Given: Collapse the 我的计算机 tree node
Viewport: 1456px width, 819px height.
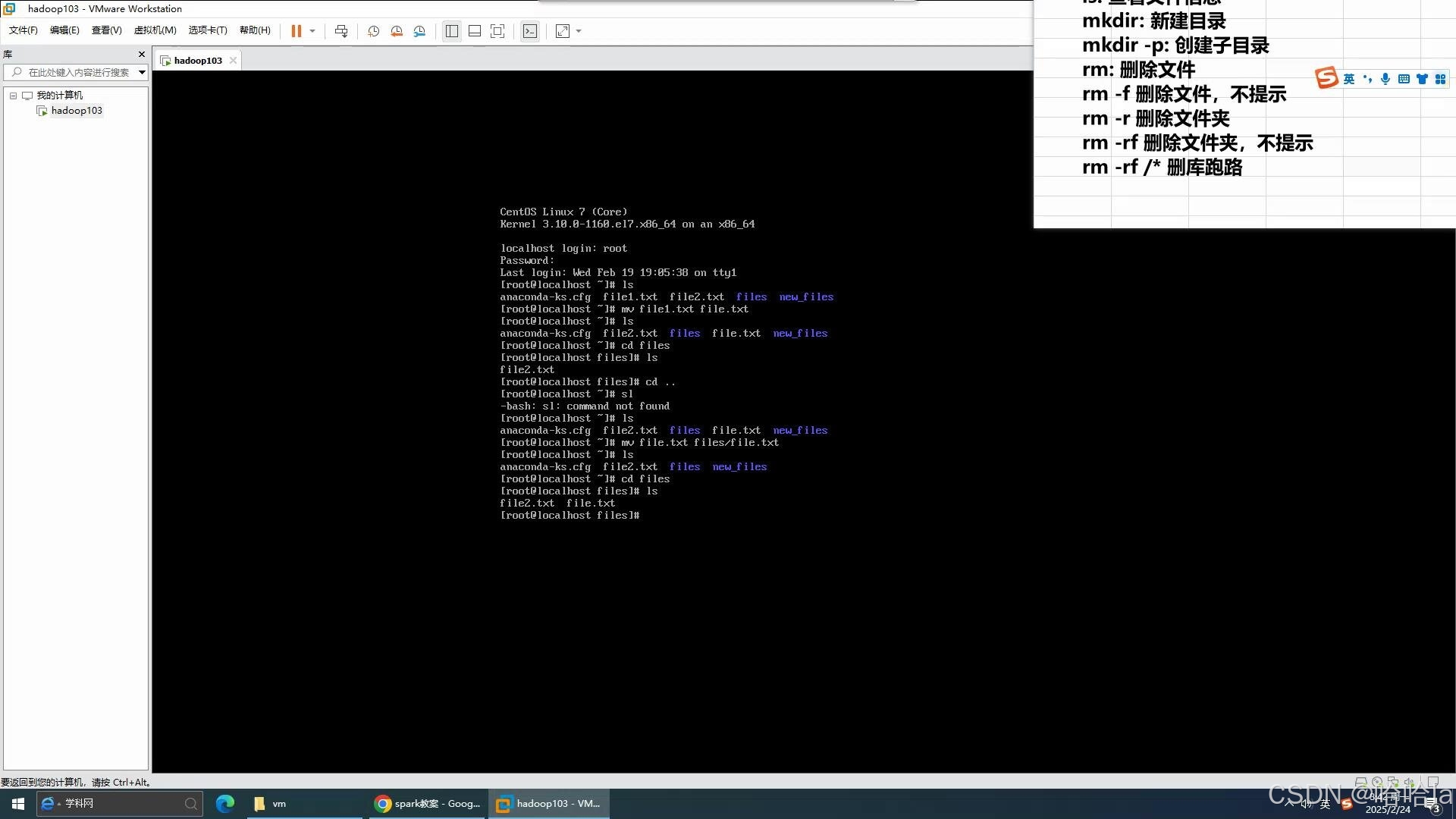Looking at the screenshot, I should click(x=13, y=96).
